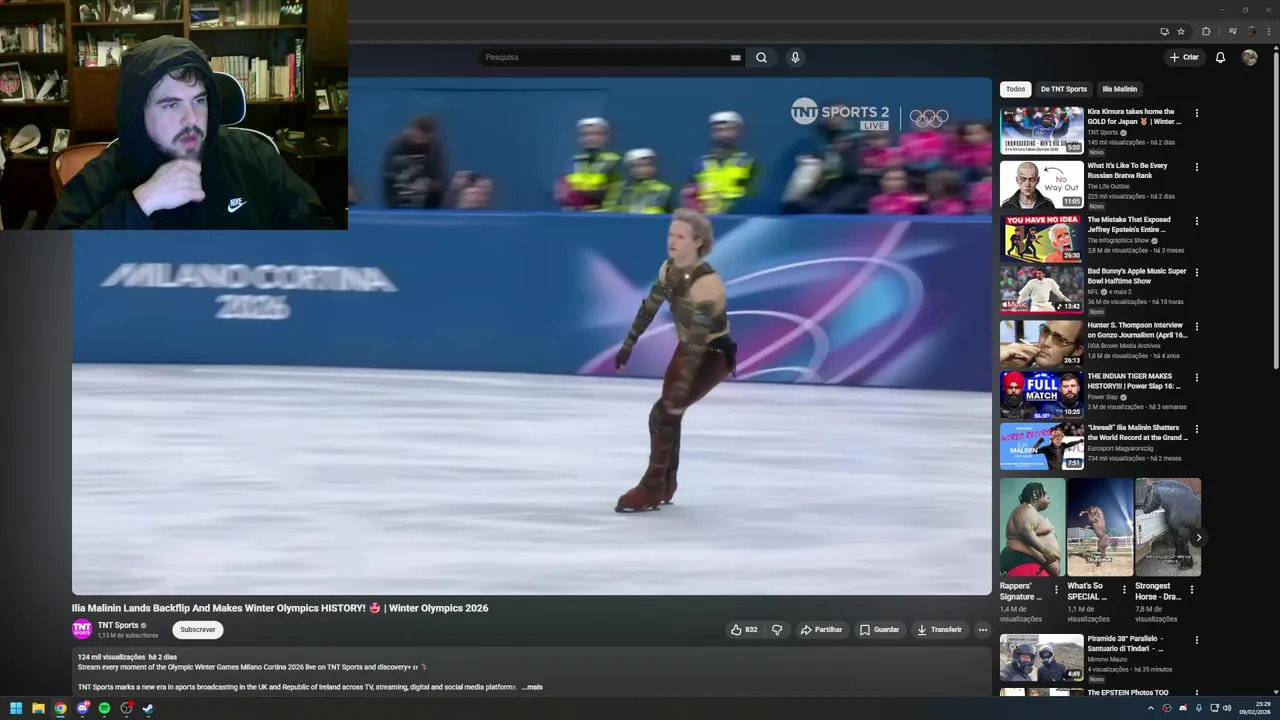The image size is (1280, 720).
Task: Click the install app icon in address bar
Action: click(1164, 31)
